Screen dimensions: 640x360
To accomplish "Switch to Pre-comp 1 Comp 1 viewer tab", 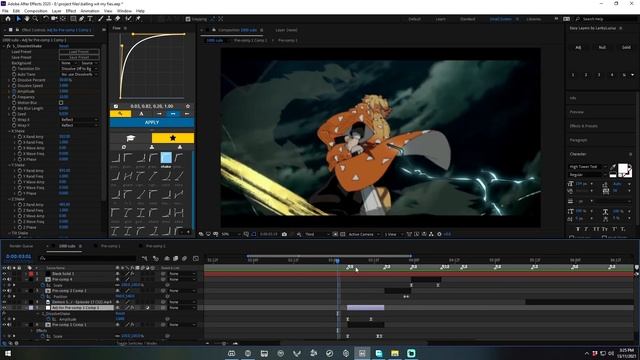I will 251,40.
